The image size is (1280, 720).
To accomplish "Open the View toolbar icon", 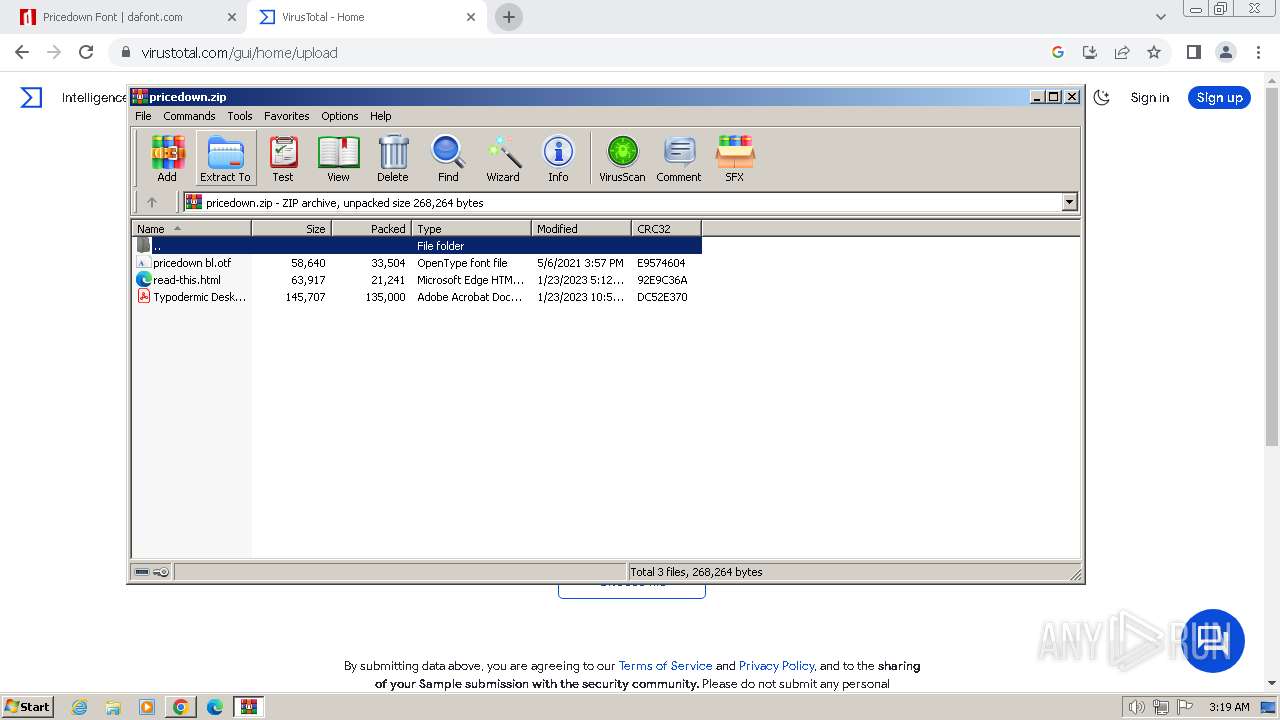I will (x=339, y=158).
